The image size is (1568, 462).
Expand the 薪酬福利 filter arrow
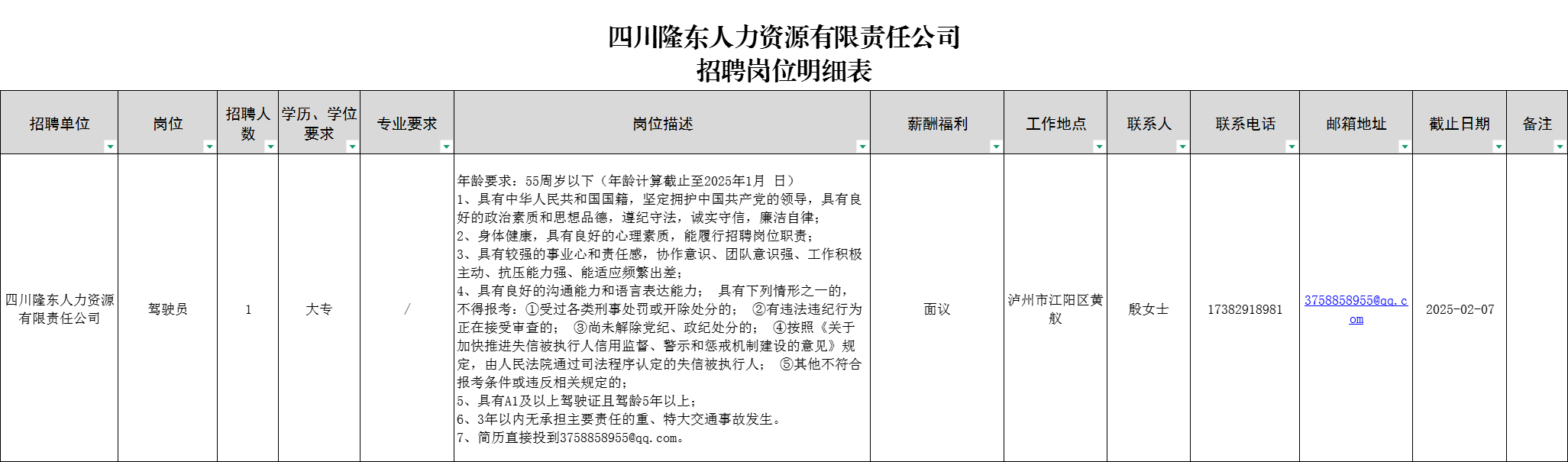pyautogui.click(x=996, y=147)
